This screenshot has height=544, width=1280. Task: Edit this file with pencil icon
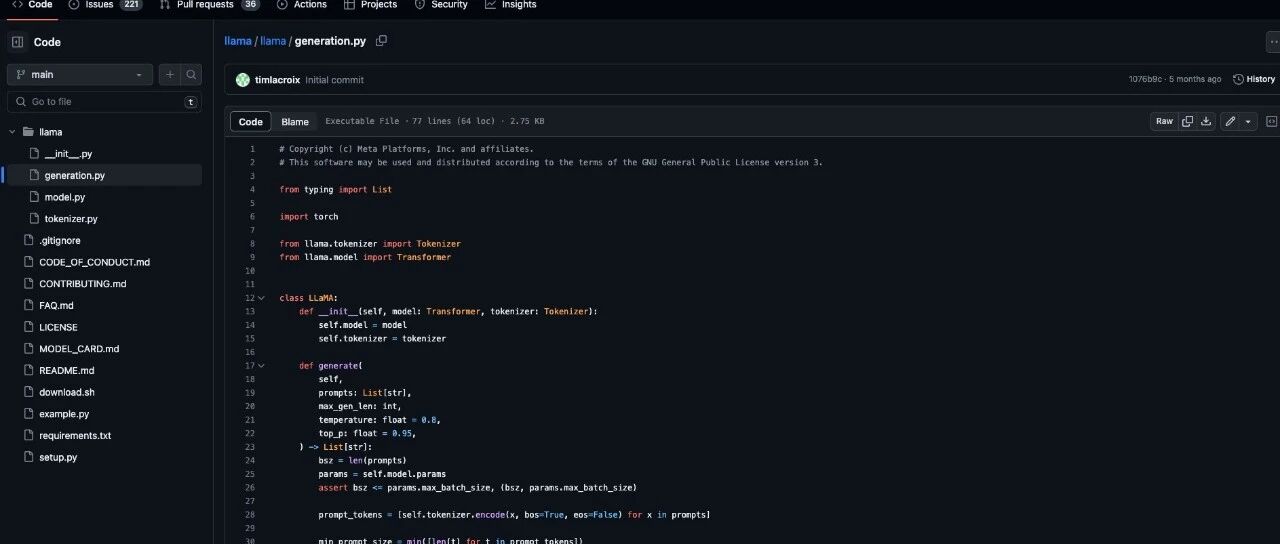tap(1230, 121)
